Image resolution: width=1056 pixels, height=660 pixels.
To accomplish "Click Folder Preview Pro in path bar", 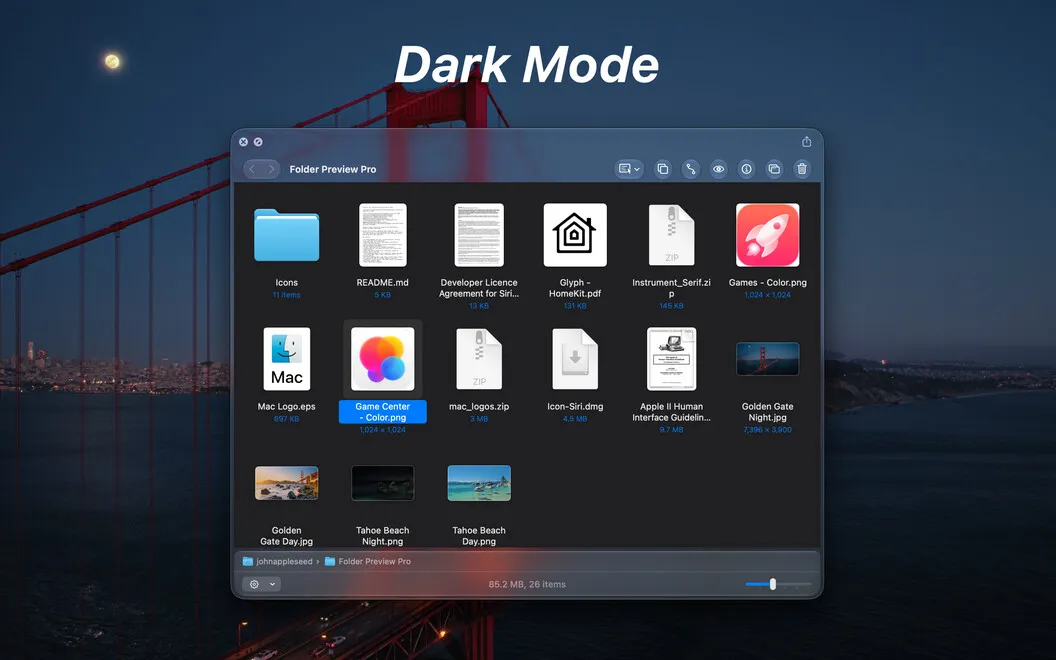I will tap(368, 561).
